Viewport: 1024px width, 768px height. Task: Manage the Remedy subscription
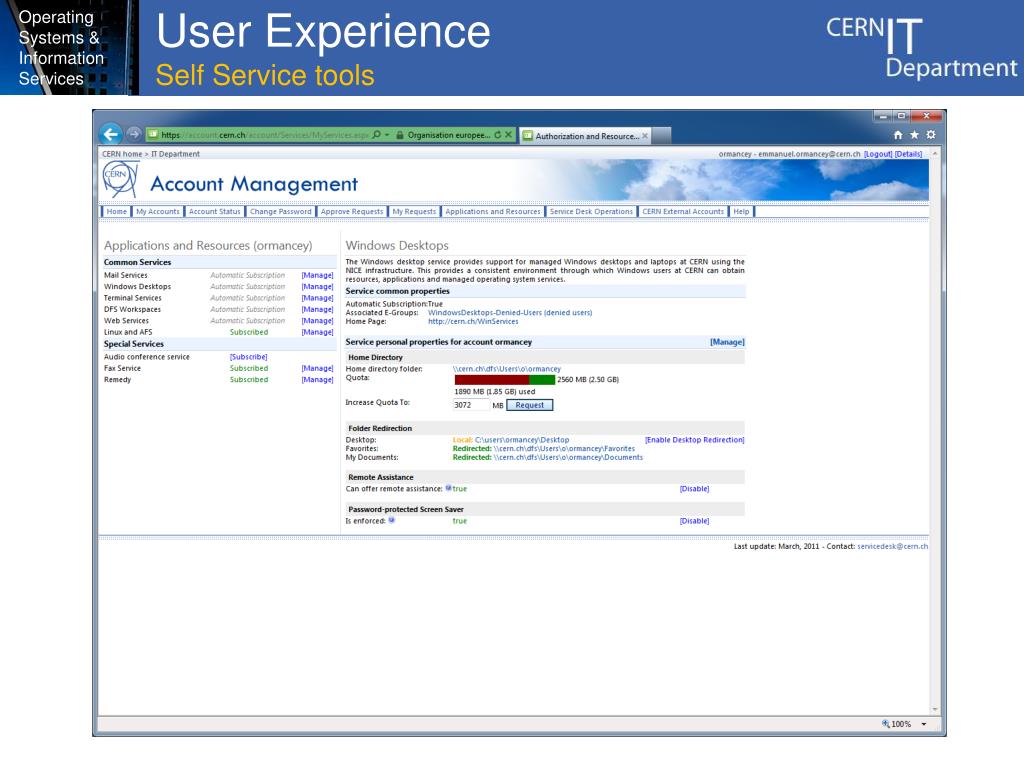317,379
